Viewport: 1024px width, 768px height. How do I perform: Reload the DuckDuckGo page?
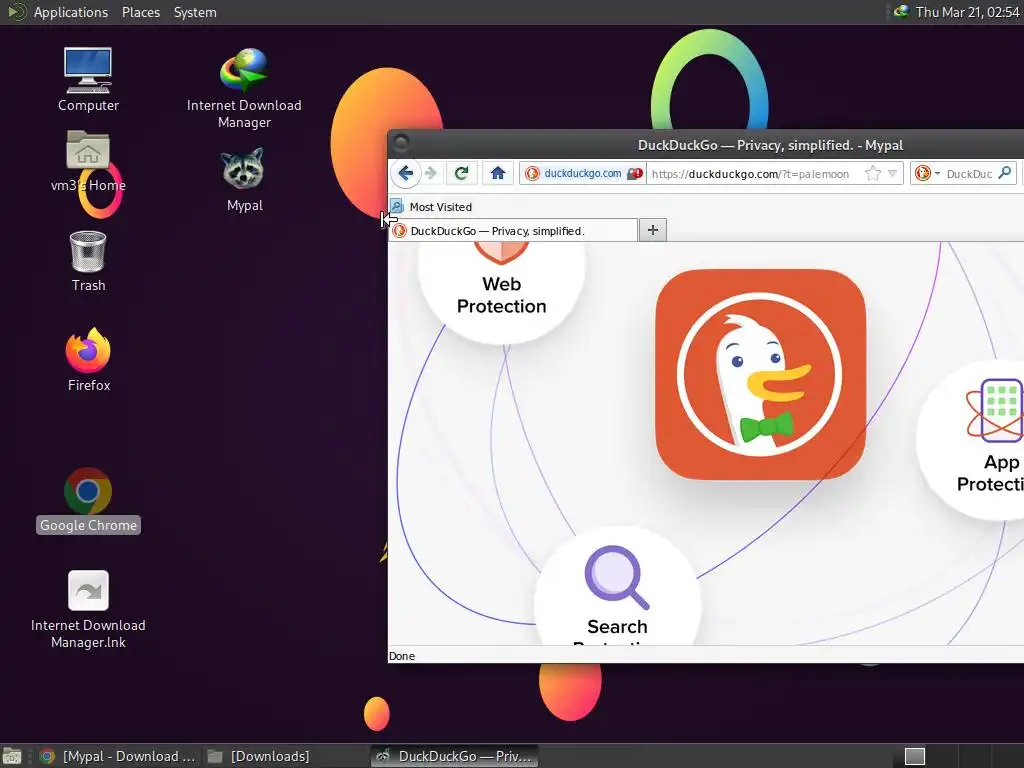coord(462,173)
